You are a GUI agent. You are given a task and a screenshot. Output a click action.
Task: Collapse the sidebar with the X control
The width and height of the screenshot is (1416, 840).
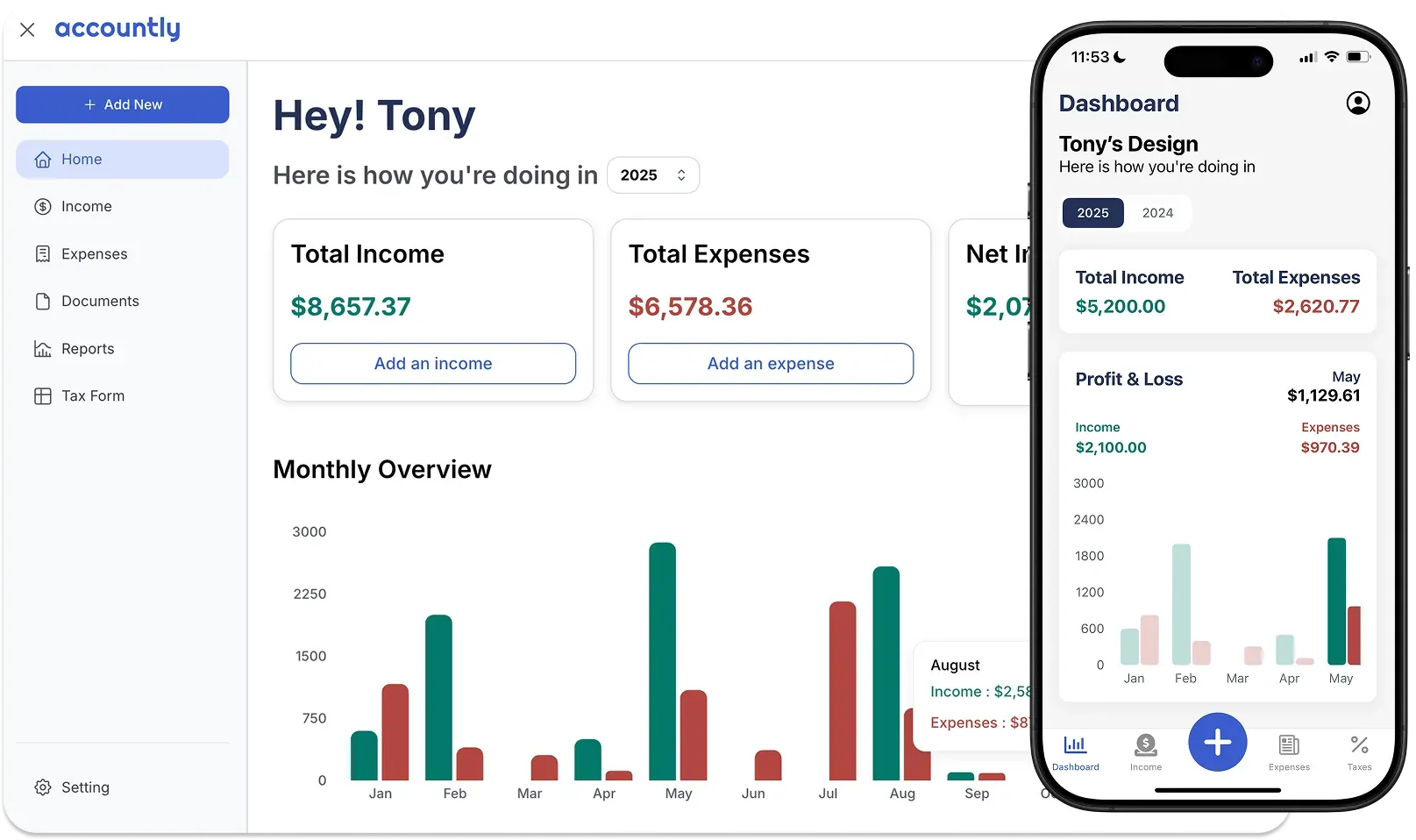point(27,29)
